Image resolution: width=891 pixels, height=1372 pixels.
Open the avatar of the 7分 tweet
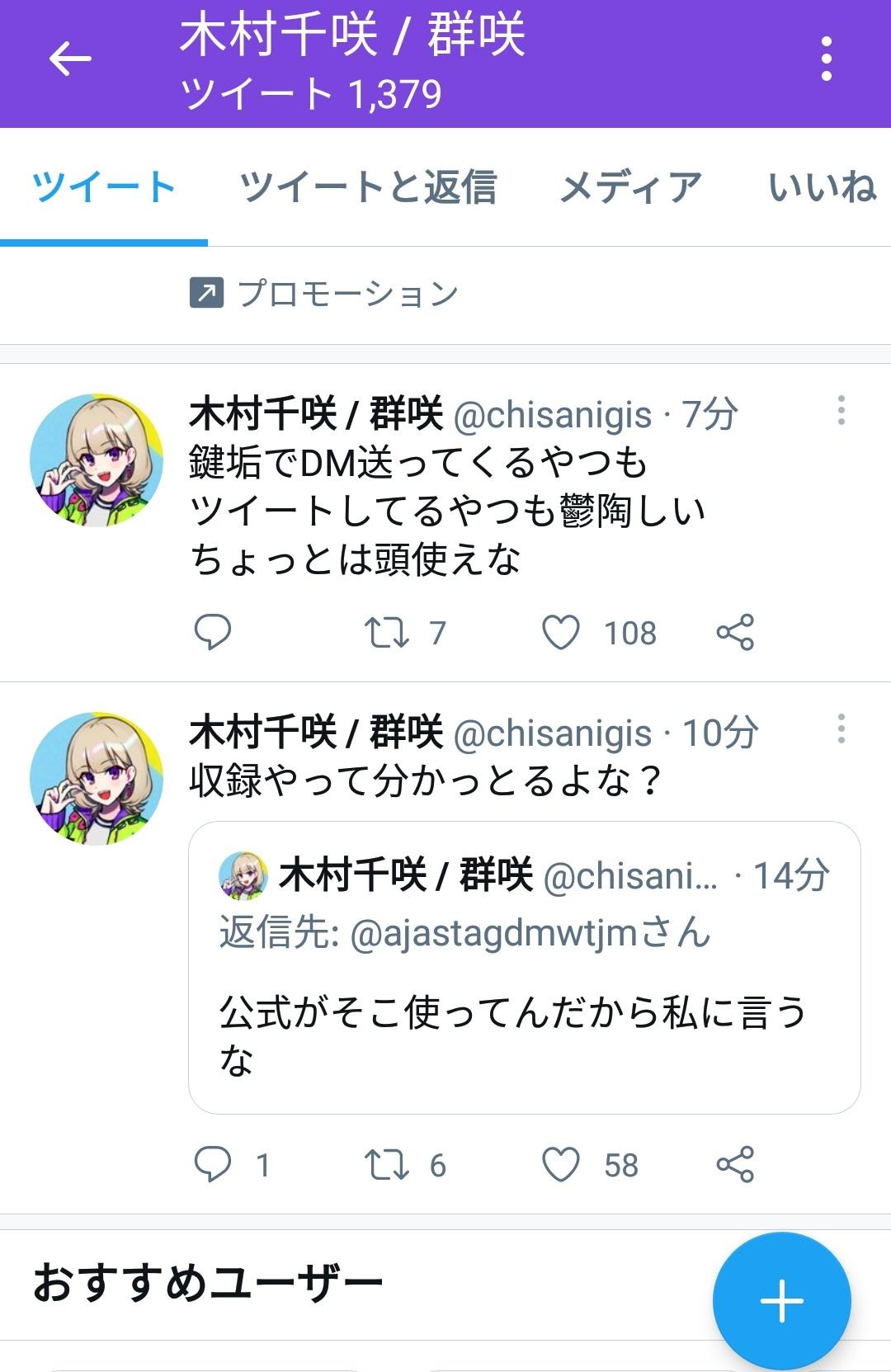[x=97, y=460]
